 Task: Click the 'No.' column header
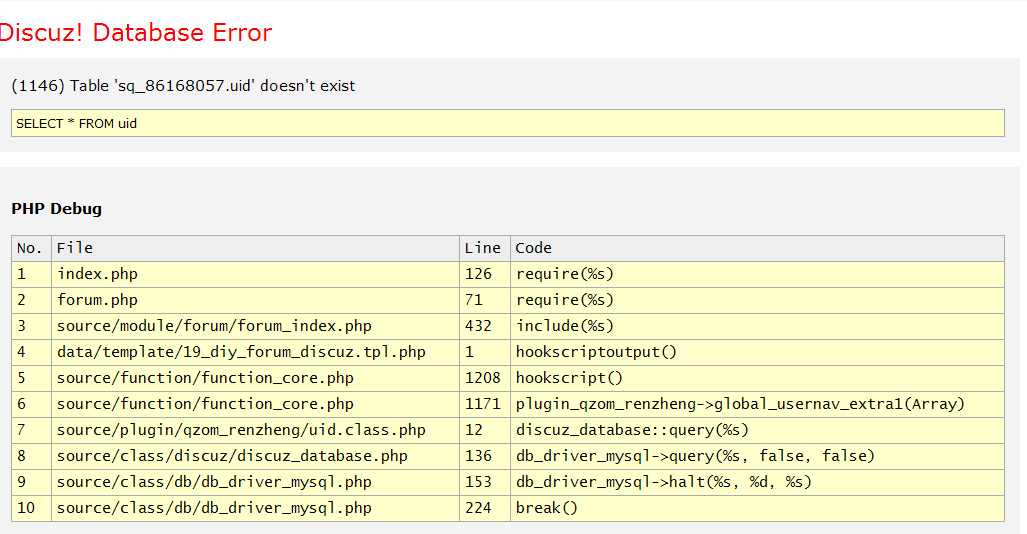(31, 248)
